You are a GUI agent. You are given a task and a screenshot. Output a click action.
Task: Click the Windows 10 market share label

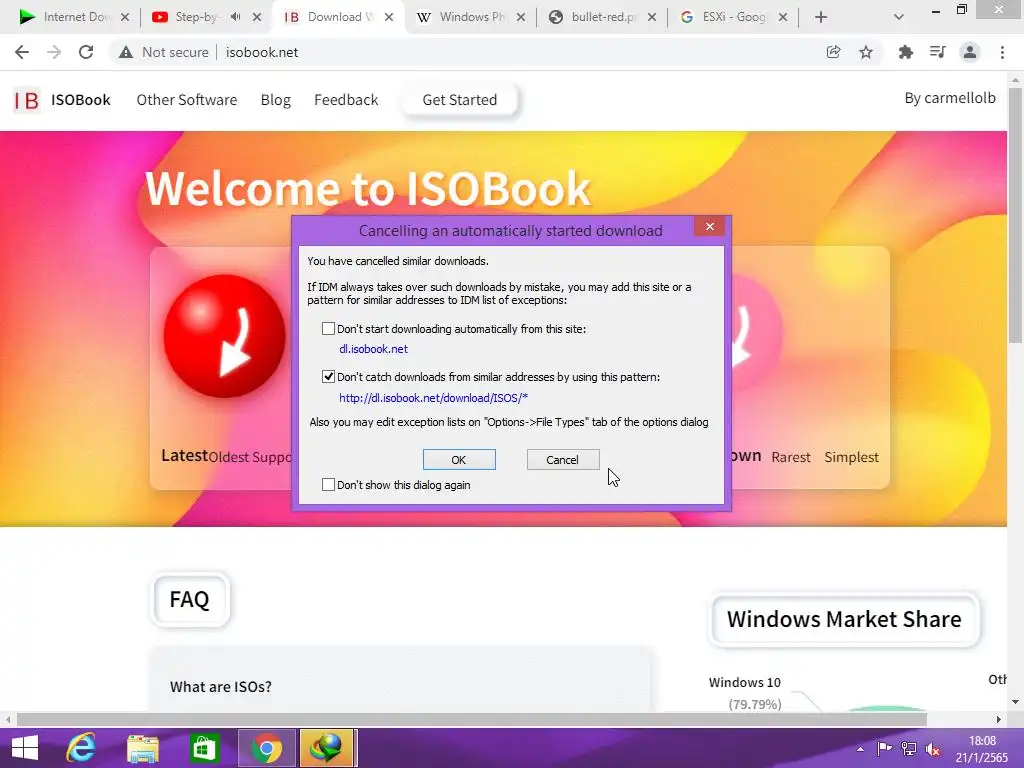pos(744,682)
